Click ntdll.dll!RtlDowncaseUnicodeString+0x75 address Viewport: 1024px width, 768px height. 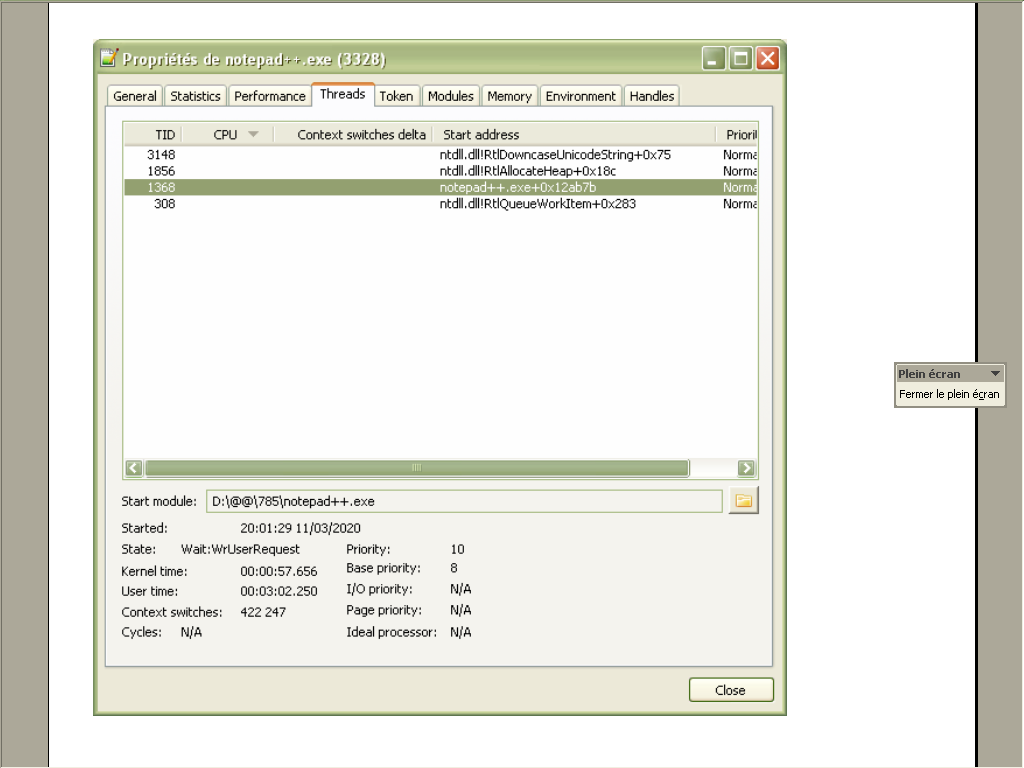(555, 155)
